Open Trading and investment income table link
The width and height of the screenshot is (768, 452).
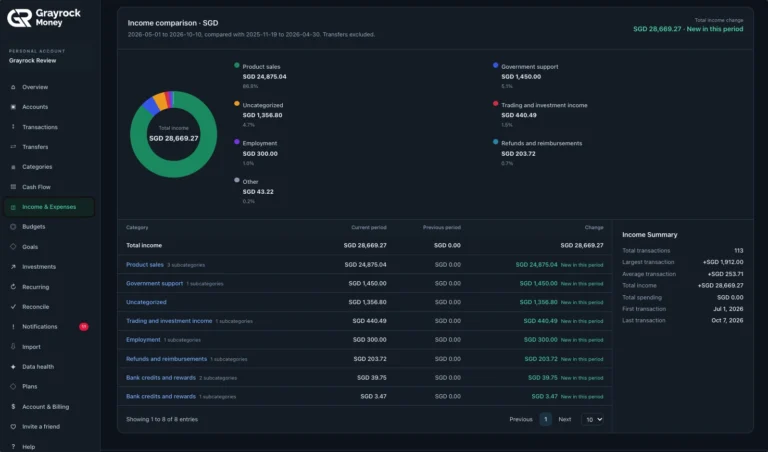click(169, 321)
